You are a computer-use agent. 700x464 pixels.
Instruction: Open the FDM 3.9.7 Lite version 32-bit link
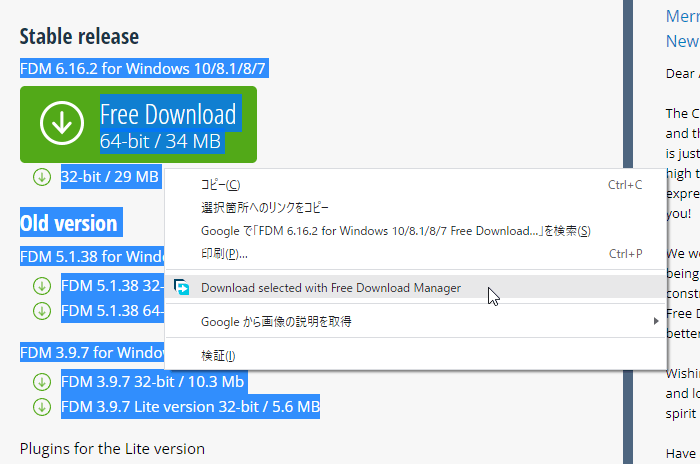point(191,407)
